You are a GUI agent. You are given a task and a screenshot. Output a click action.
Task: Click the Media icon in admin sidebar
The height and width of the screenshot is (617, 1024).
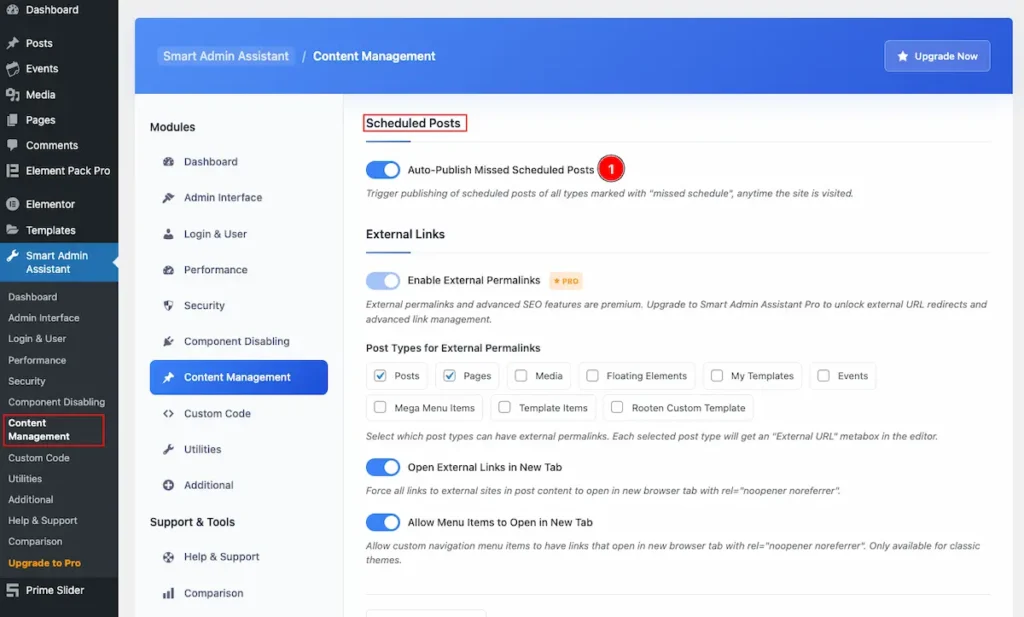(12, 95)
